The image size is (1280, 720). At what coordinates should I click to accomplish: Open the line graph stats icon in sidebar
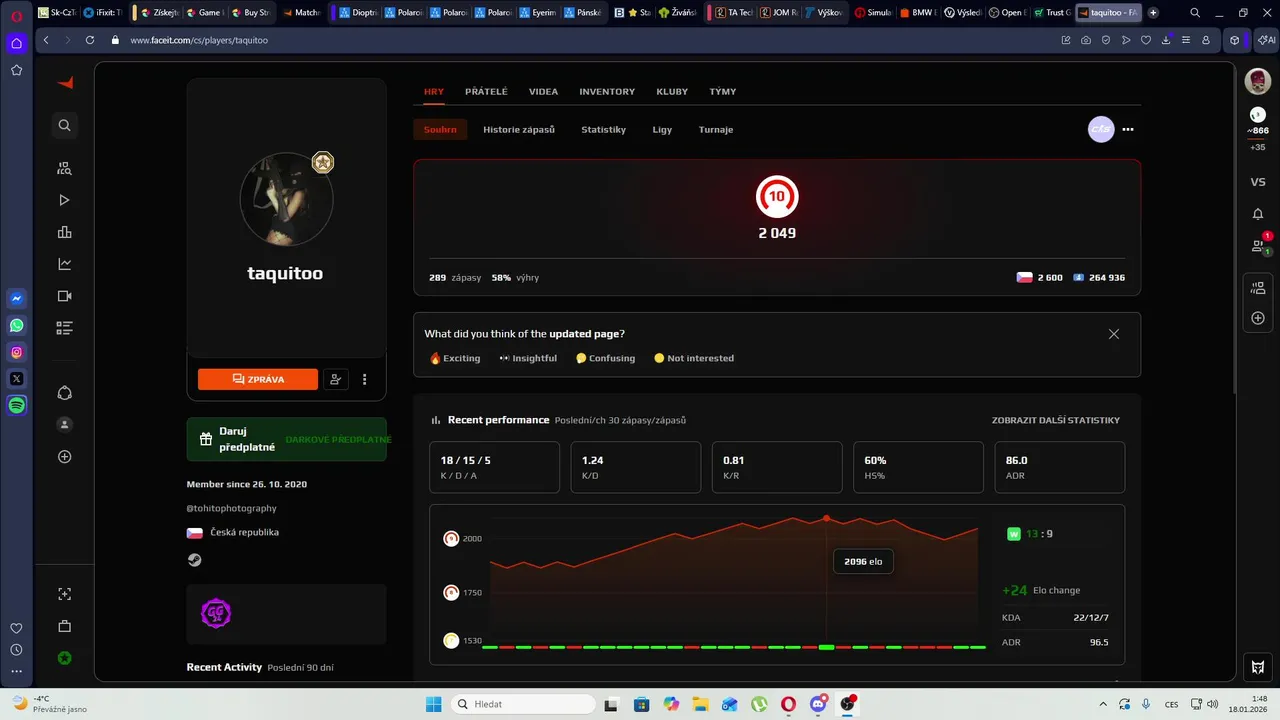(x=65, y=264)
